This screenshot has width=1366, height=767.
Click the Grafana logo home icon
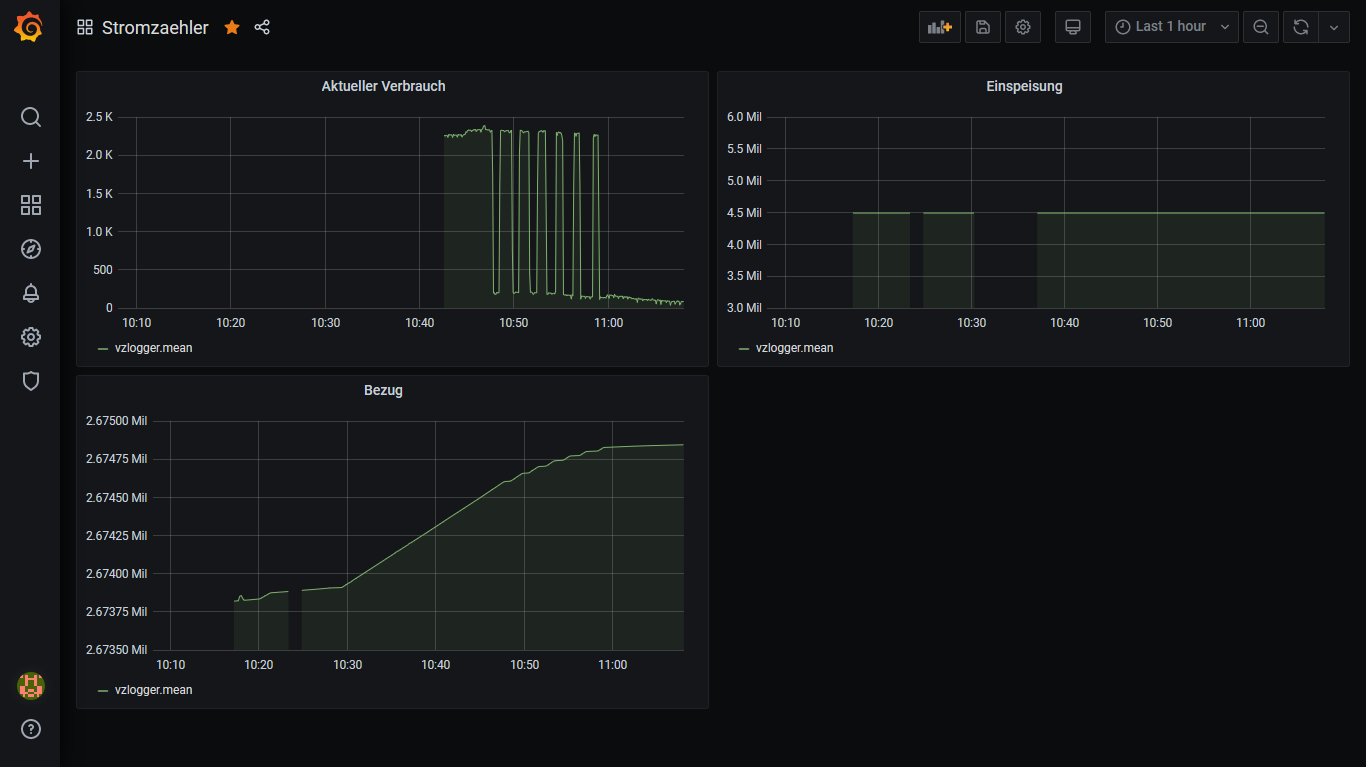click(x=29, y=27)
